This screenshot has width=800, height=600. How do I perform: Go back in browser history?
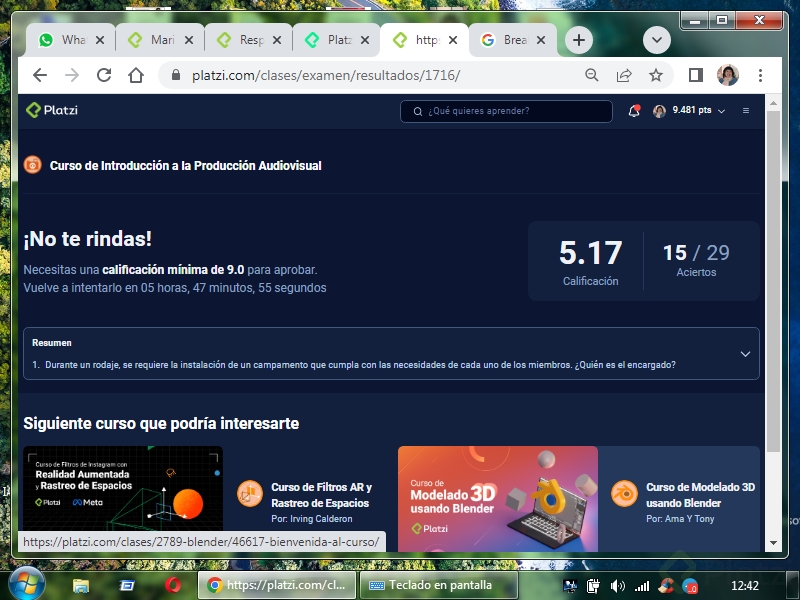[40, 76]
